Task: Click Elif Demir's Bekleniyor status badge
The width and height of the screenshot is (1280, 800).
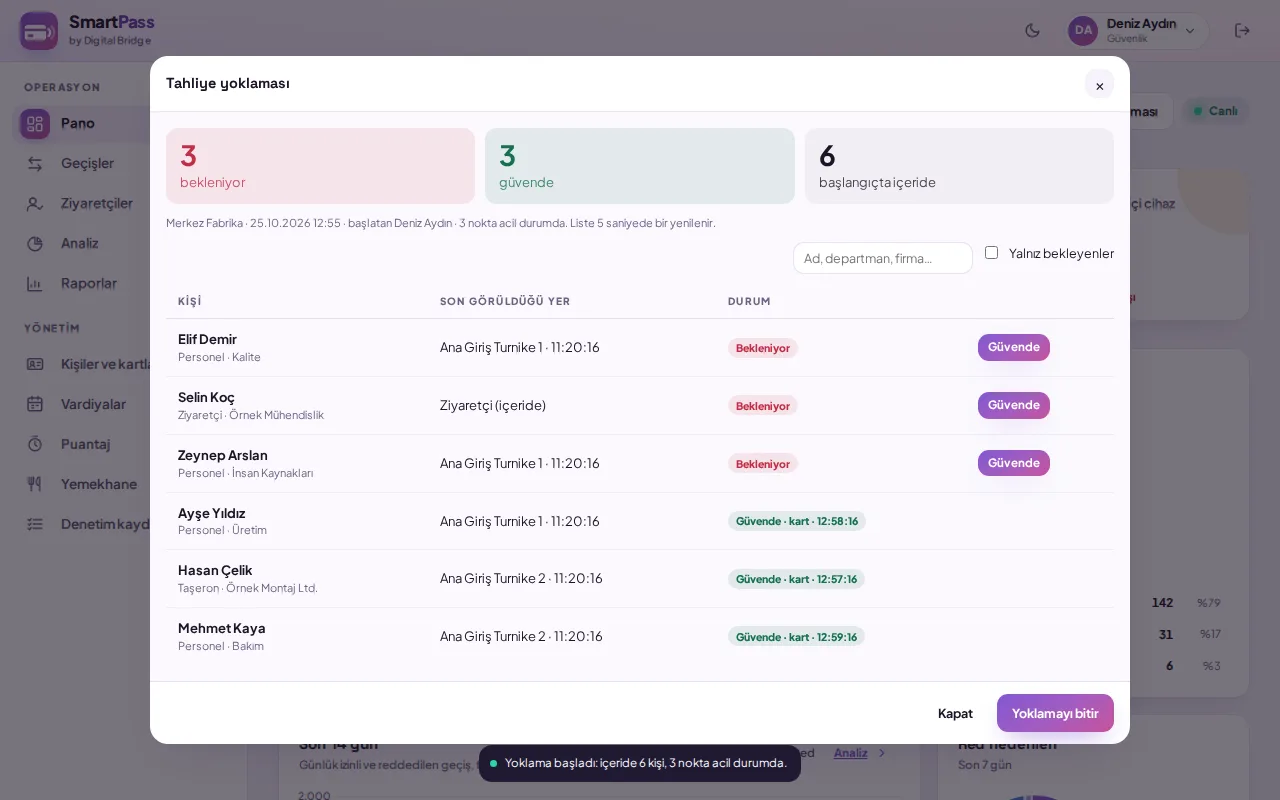Action: coord(763,348)
